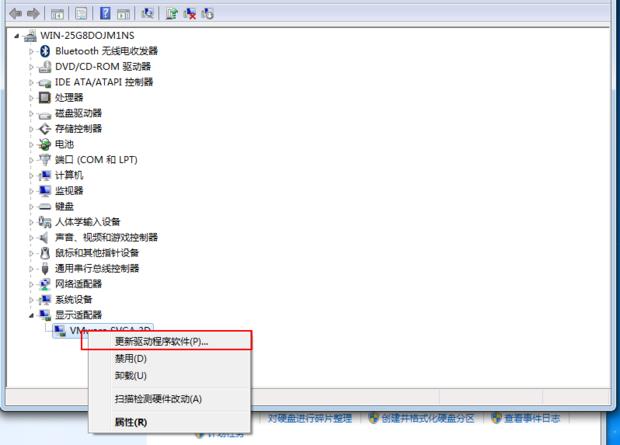The image size is (620, 445).
Task: Click 卸载(U) in the context menu
Action: point(131,376)
